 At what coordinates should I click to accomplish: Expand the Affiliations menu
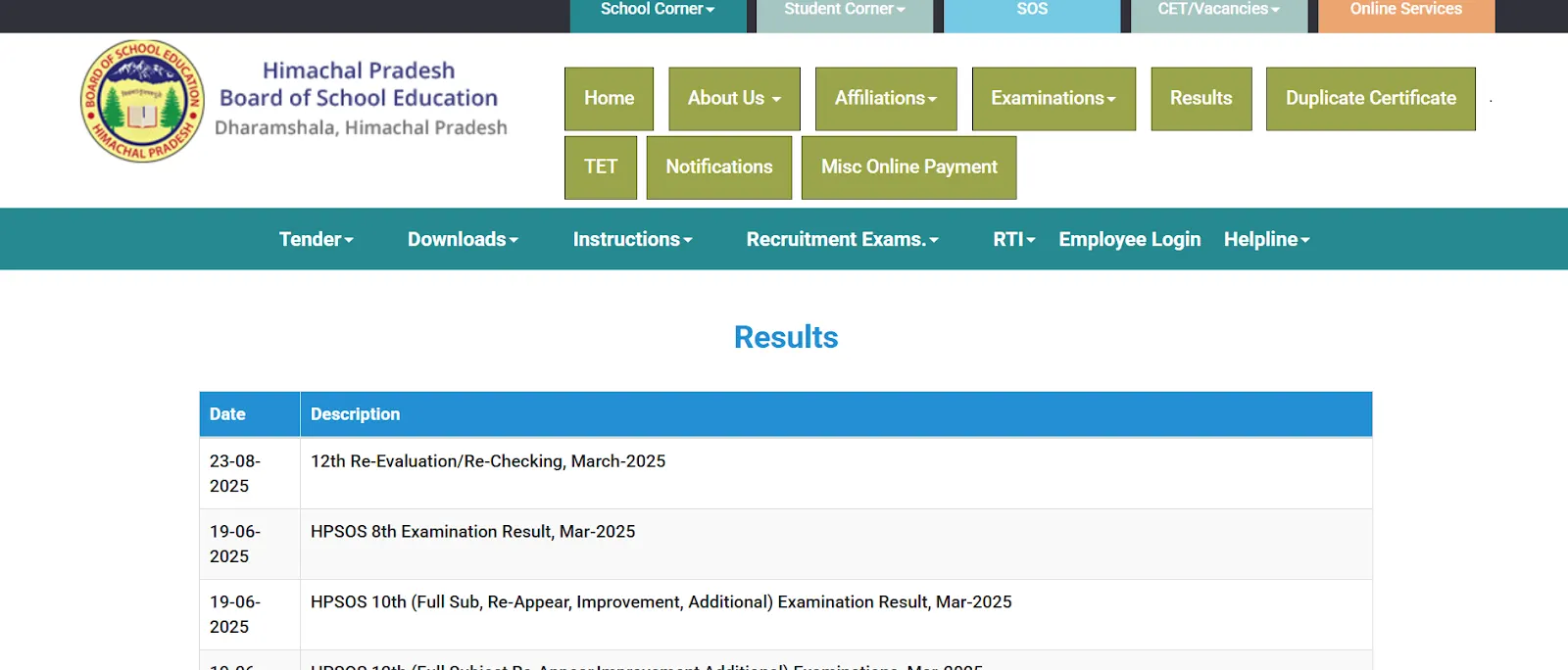tap(886, 99)
